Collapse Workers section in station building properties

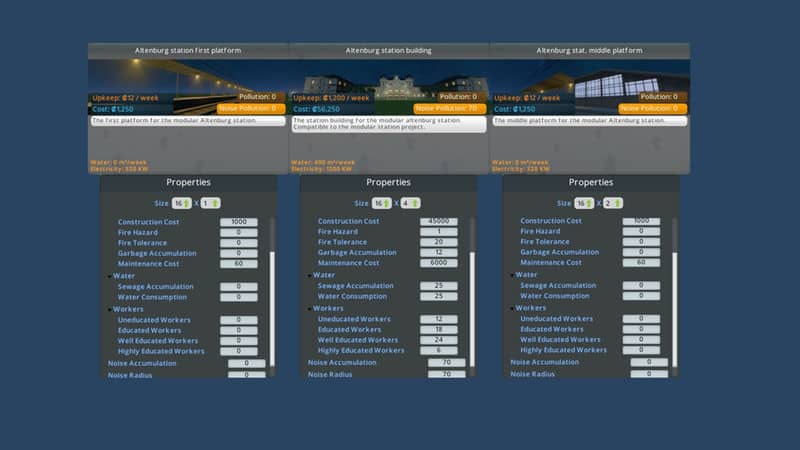312,308
